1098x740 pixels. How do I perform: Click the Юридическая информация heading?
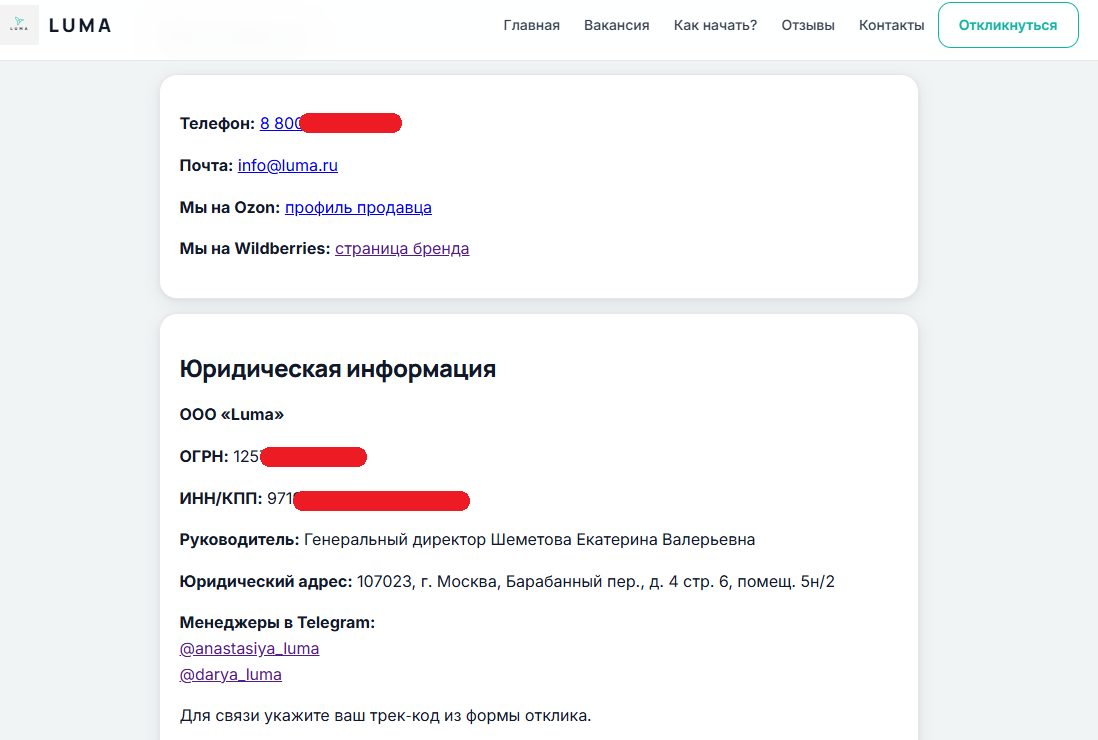[338, 368]
